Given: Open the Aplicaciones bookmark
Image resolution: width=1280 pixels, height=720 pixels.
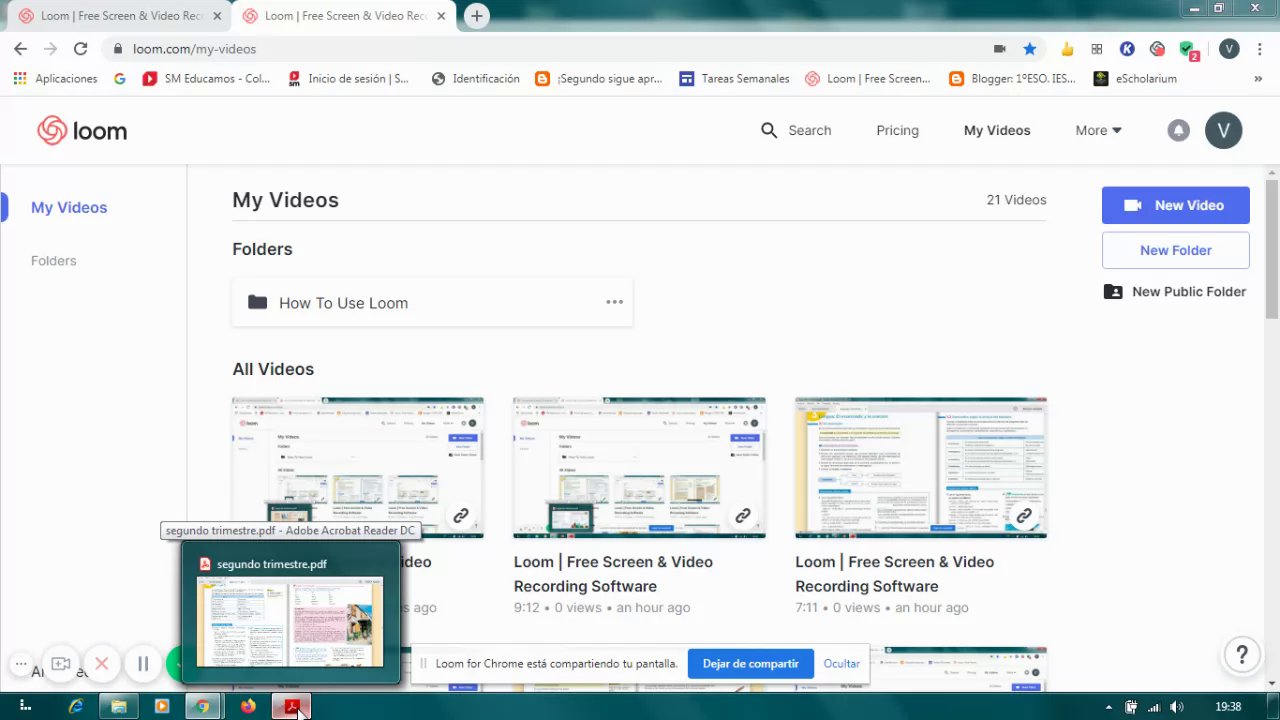Looking at the screenshot, I should 55,78.
